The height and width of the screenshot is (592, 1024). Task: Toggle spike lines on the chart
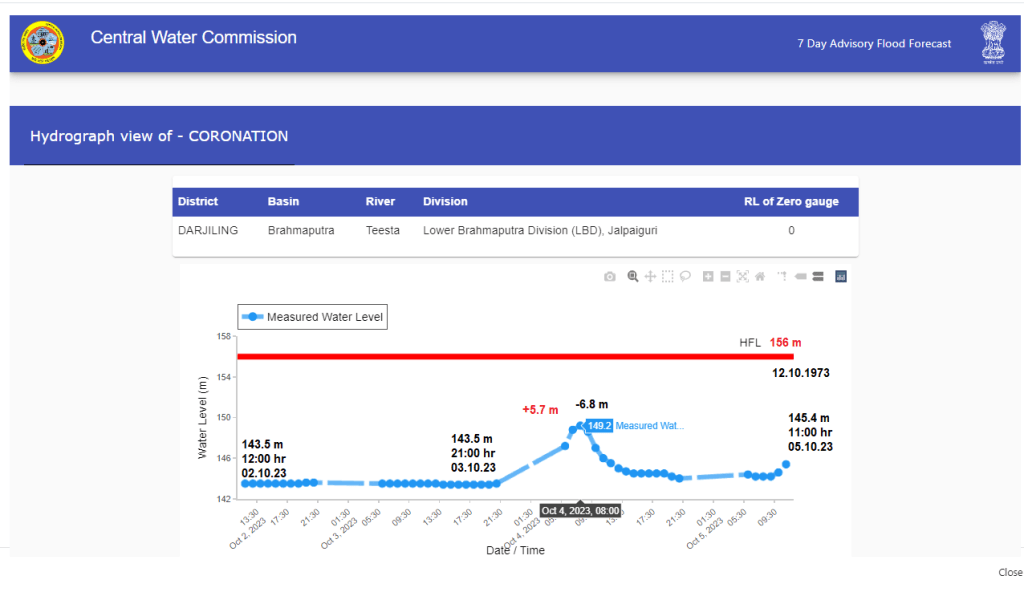coord(782,277)
